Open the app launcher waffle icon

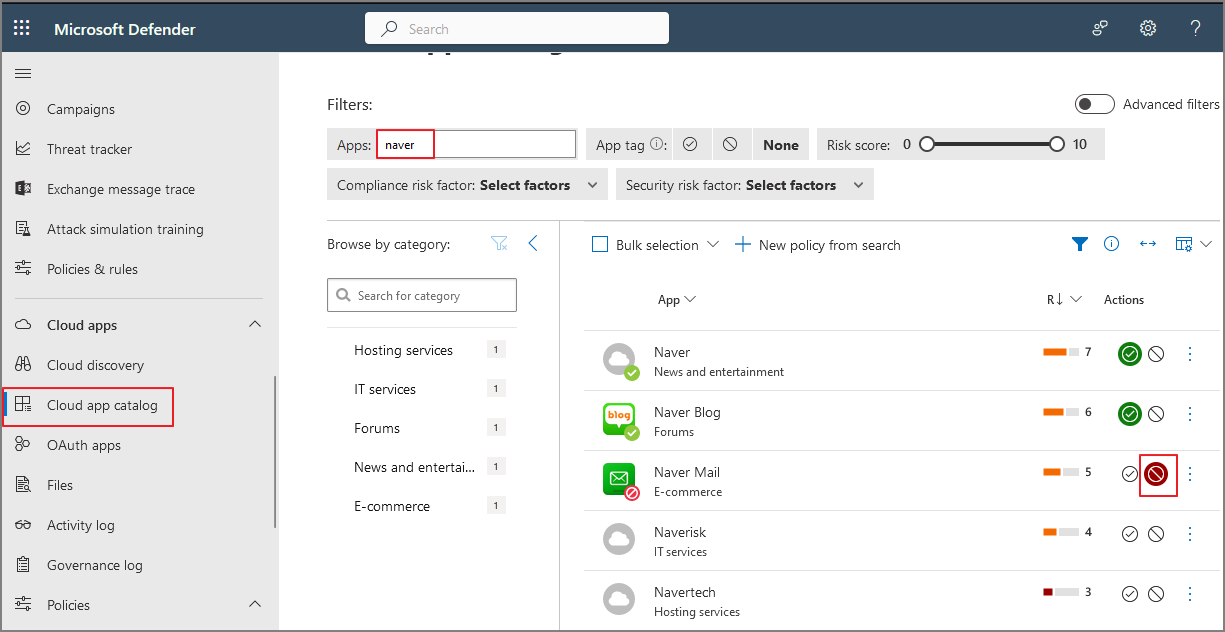coord(21,28)
